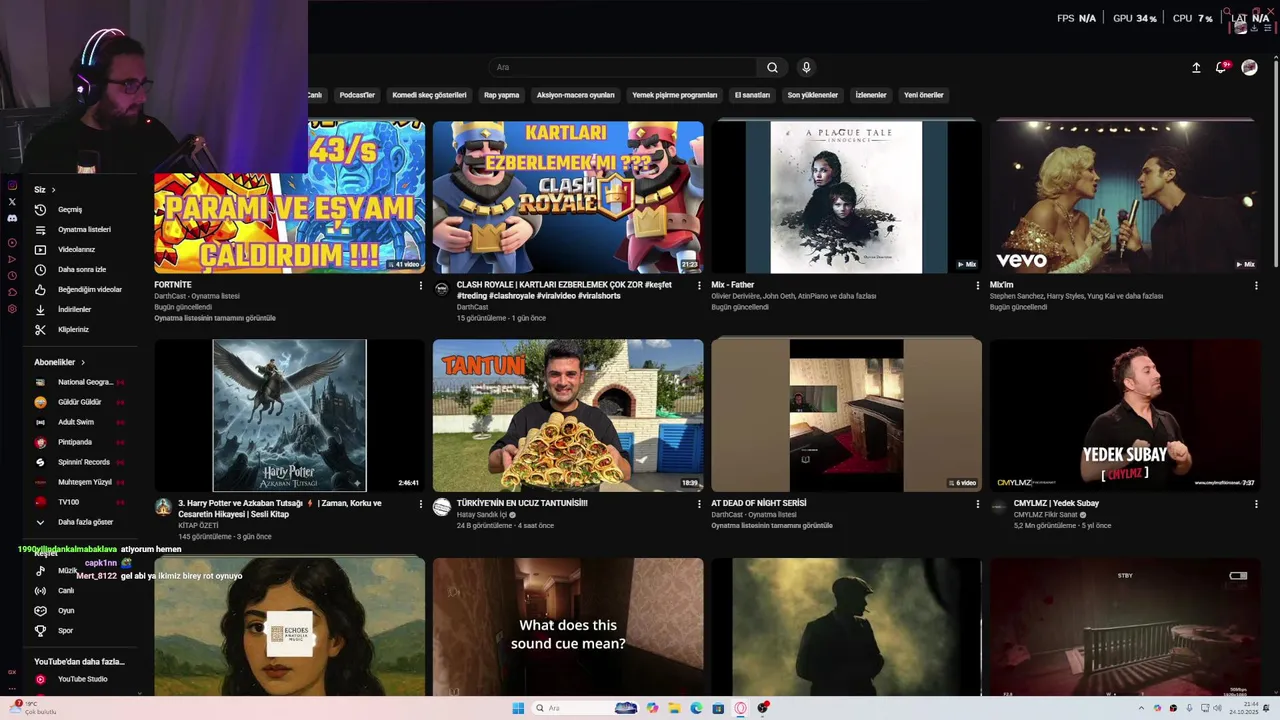The image size is (1280, 720).
Task: Open options menu for FORTNITE playlist
Action: pos(420,285)
